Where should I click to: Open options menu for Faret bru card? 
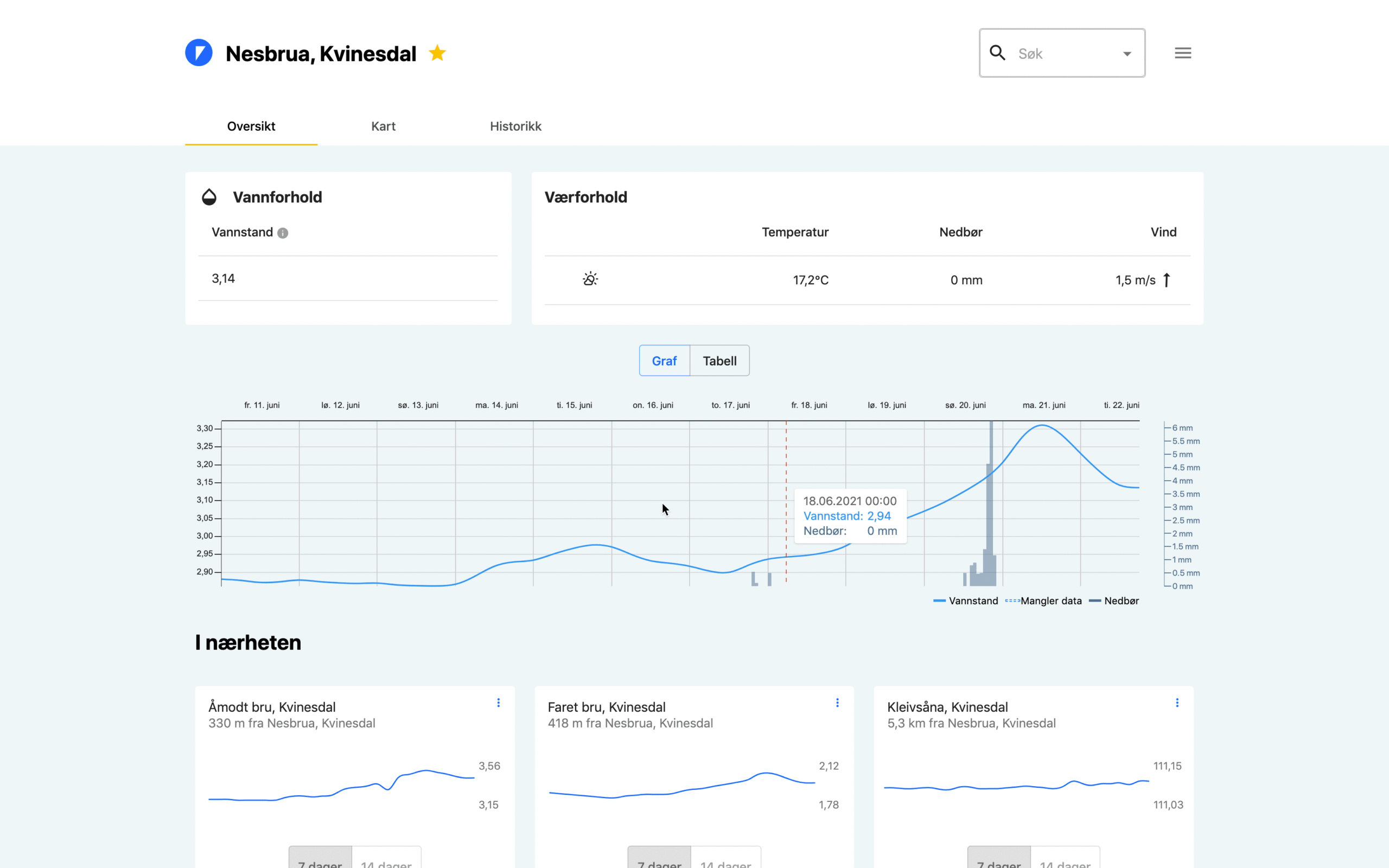pyautogui.click(x=837, y=703)
